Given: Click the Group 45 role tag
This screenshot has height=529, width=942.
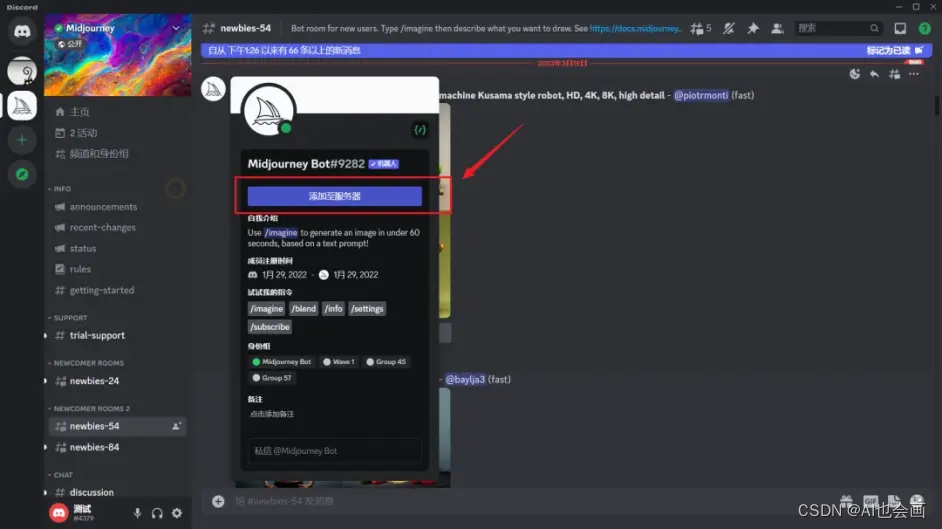Looking at the screenshot, I should [x=386, y=362].
